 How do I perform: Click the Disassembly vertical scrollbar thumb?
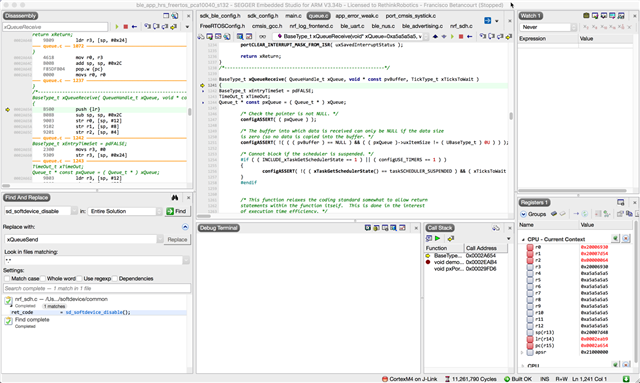pos(189,111)
